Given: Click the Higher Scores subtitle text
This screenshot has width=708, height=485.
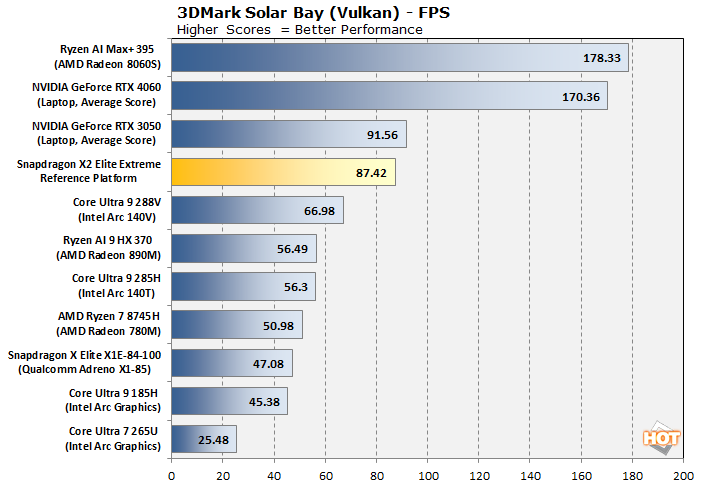Looking at the screenshot, I should 299,29.
